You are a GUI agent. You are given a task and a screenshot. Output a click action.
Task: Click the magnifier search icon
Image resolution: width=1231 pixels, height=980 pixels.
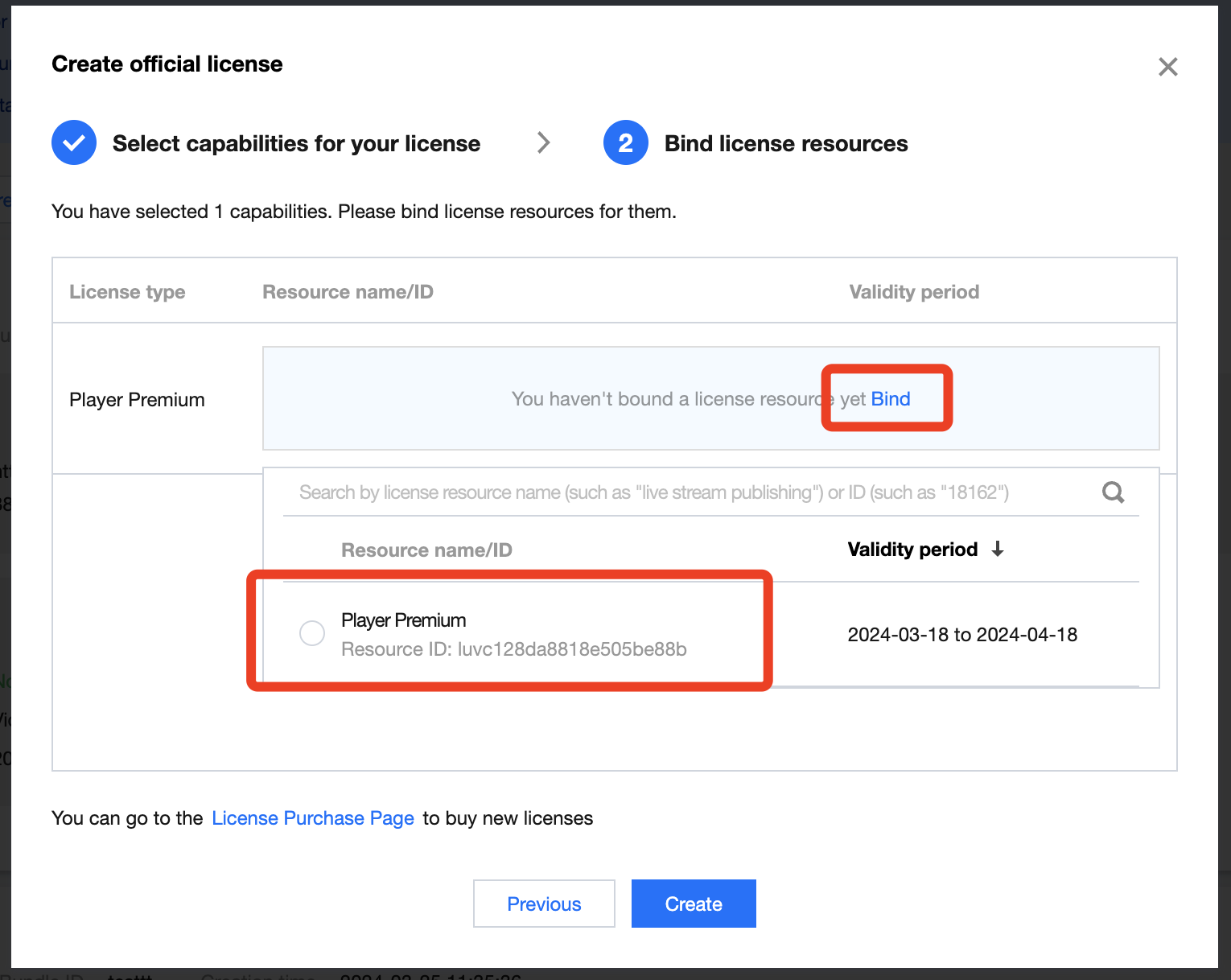pos(1113,492)
